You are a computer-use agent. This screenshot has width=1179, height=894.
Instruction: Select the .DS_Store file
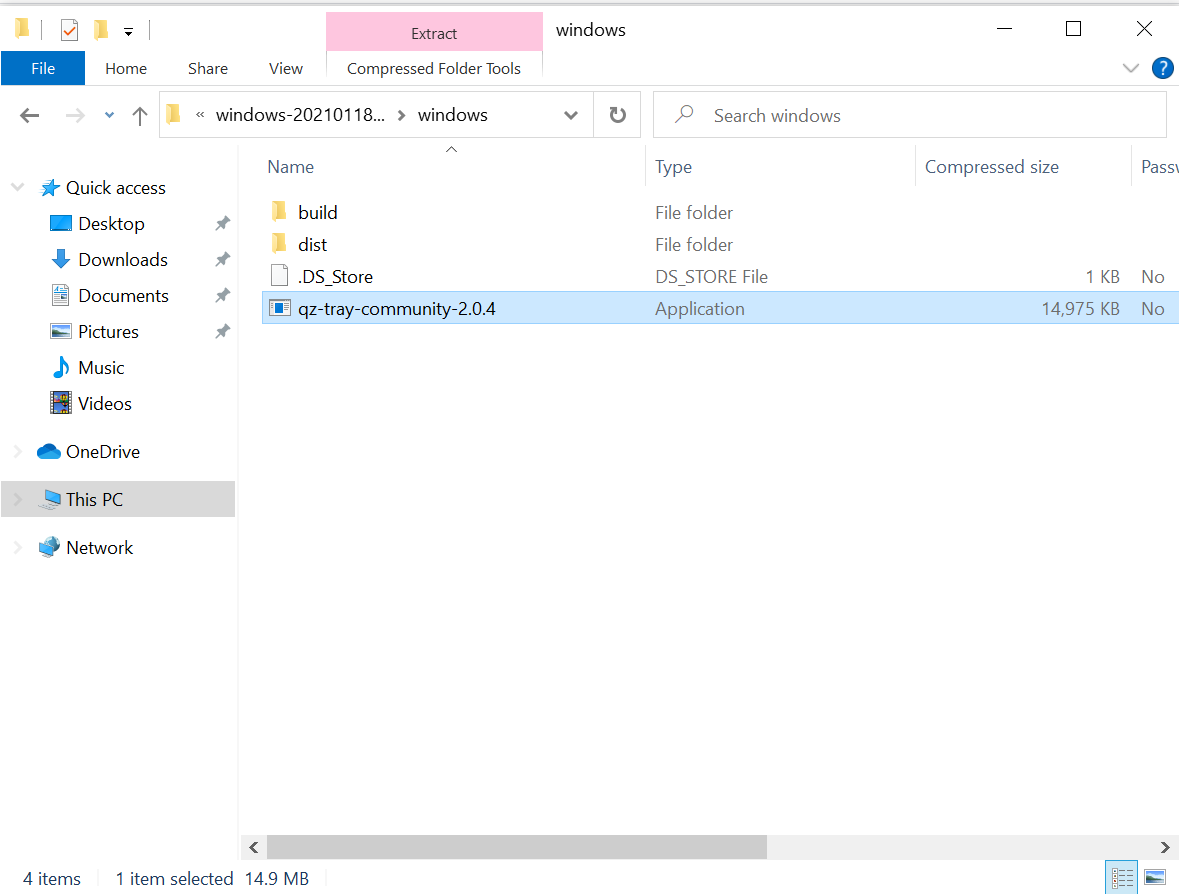pyautogui.click(x=335, y=277)
